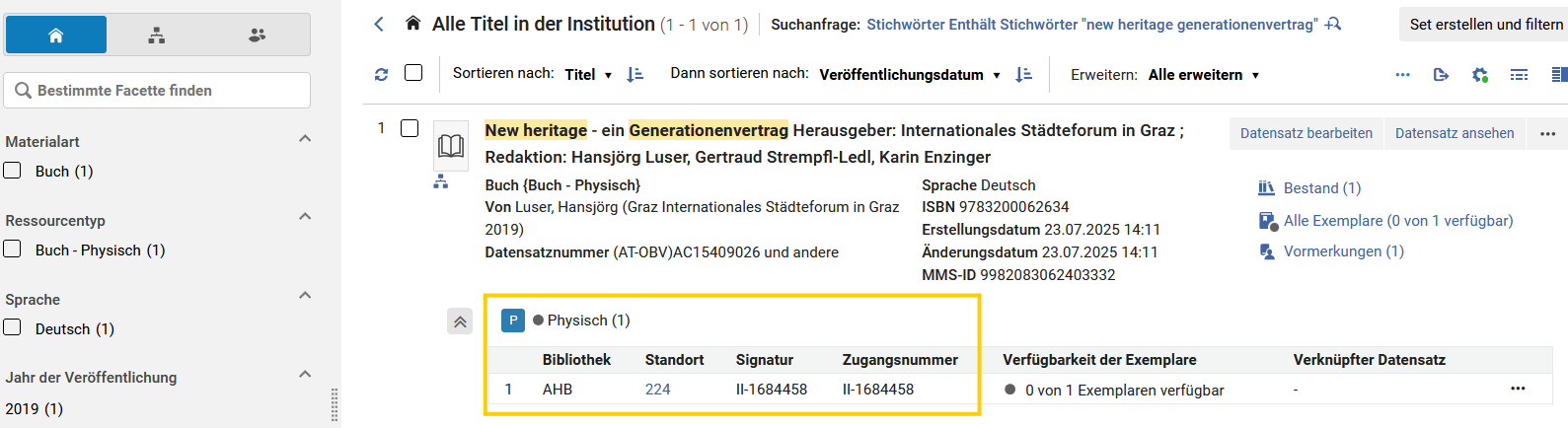The height and width of the screenshot is (428, 1568).
Task: Click the home icon tab in sidebar
Action: point(56,36)
